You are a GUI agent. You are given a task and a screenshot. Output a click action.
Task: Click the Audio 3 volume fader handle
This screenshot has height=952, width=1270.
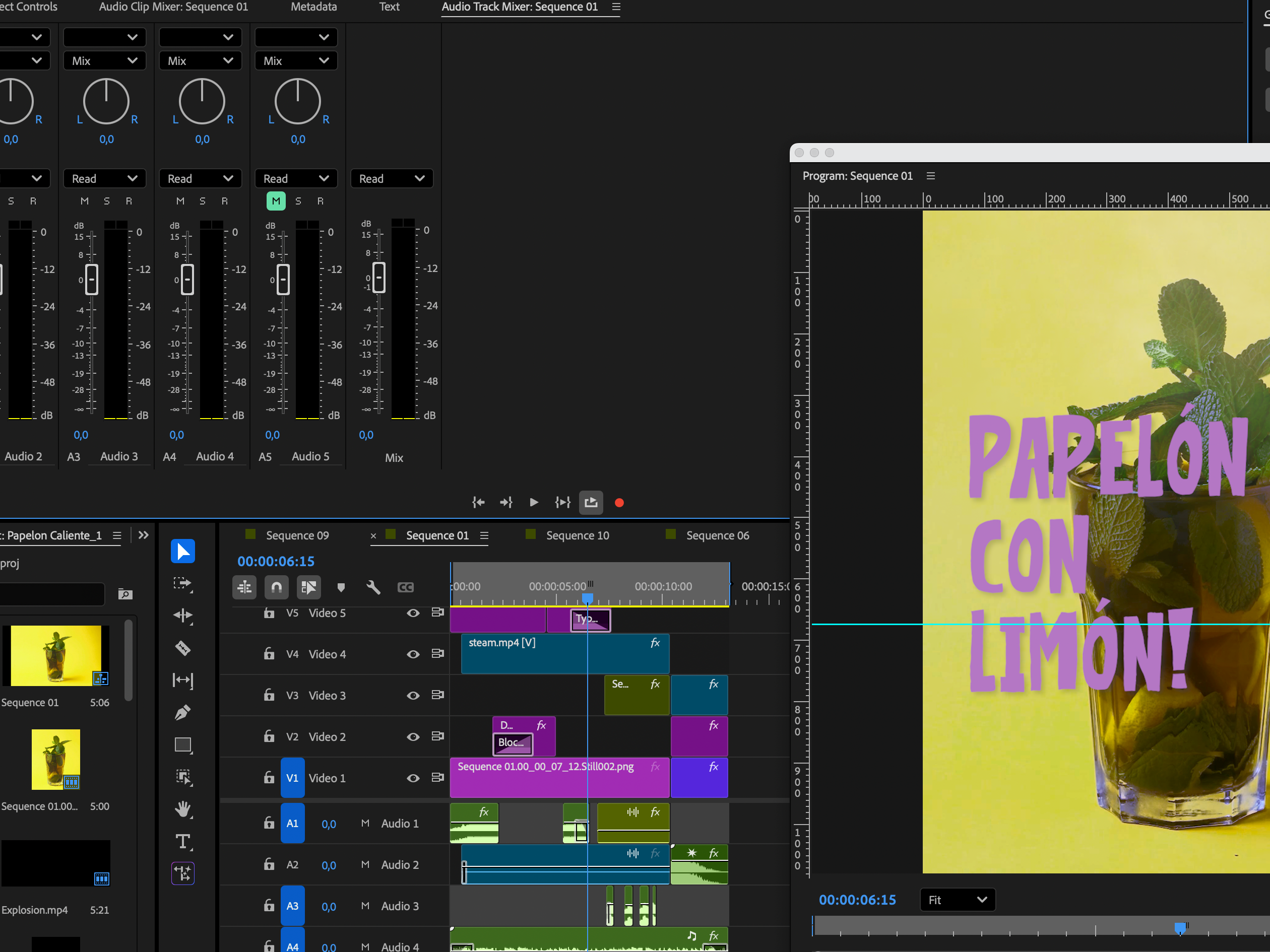click(91, 280)
